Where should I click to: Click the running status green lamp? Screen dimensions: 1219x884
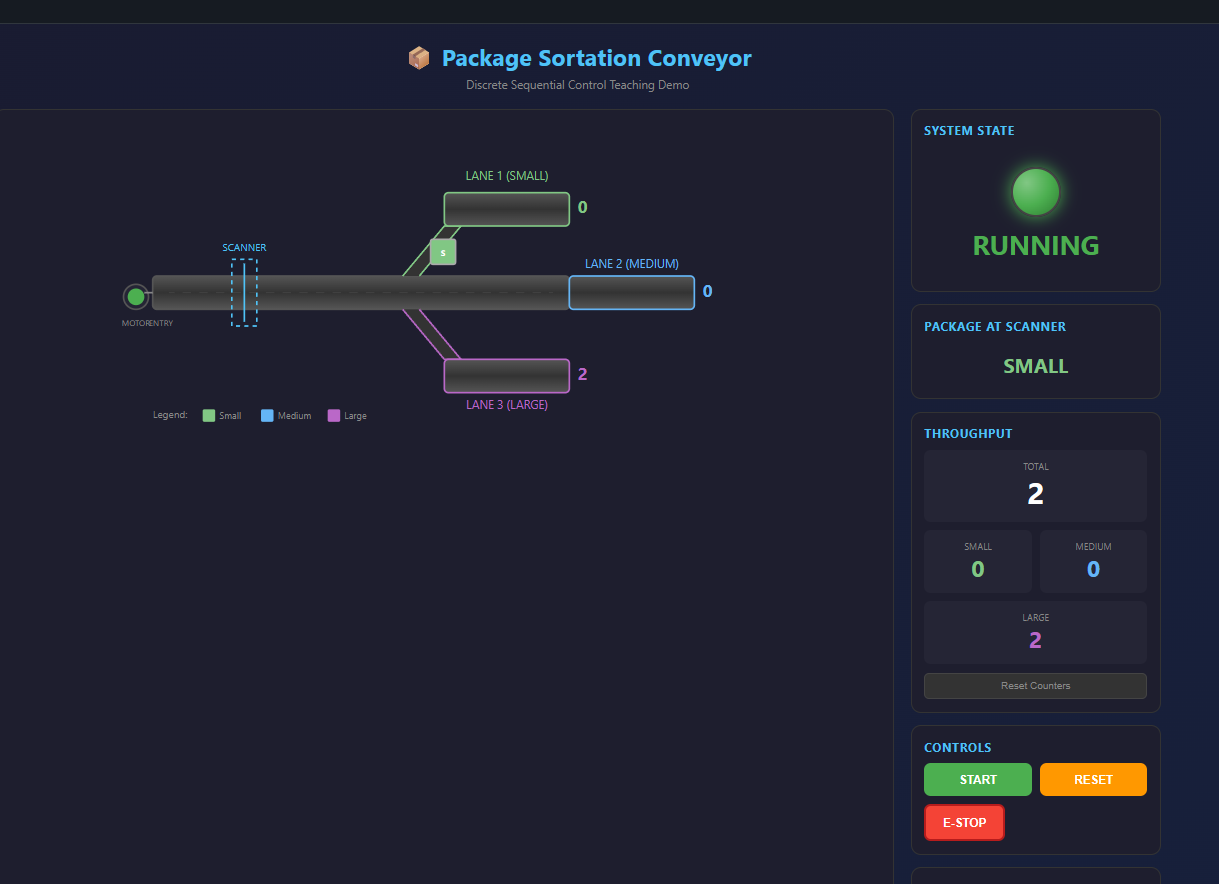1035,192
